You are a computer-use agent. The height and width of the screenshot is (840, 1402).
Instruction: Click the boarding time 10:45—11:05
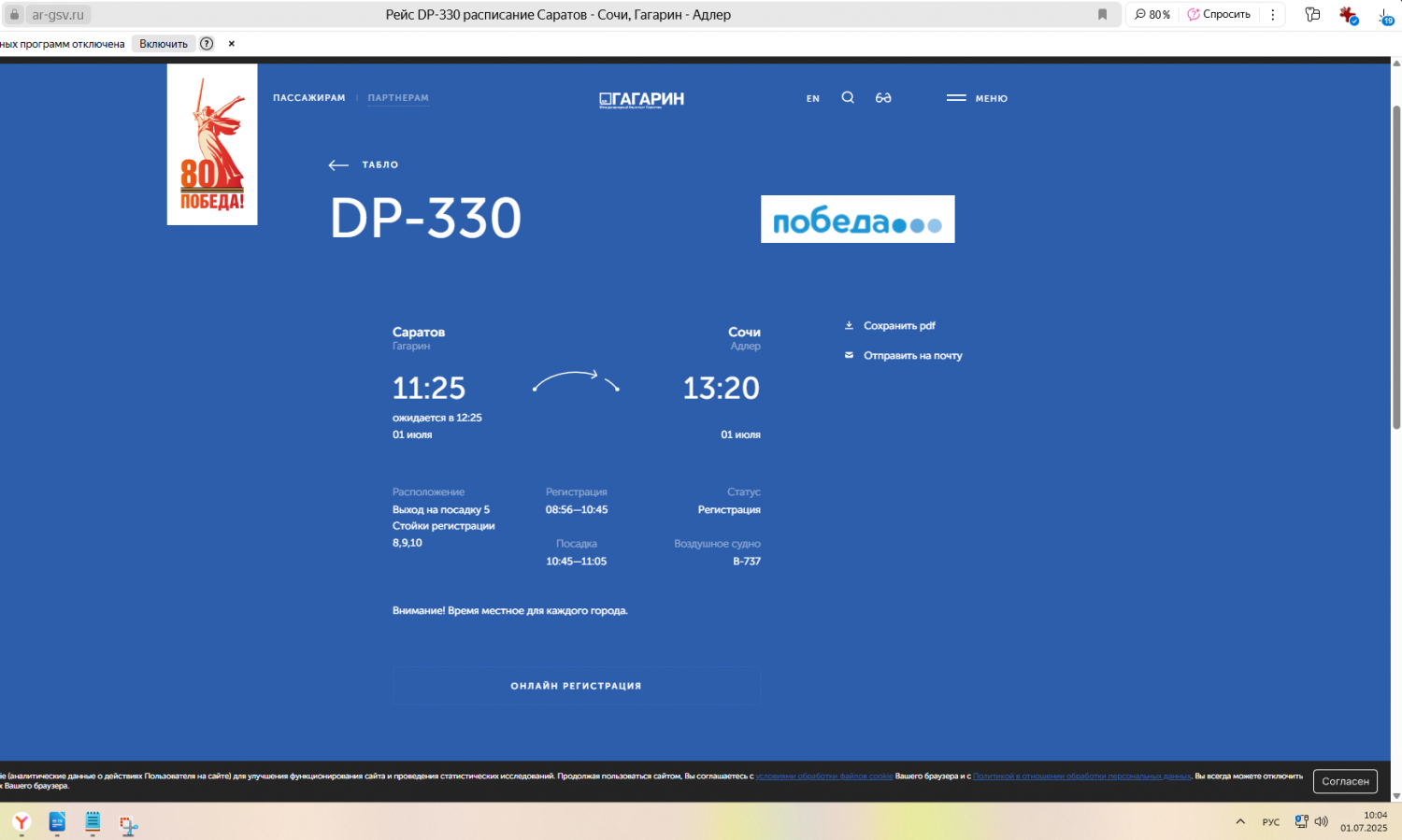(577, 562)
